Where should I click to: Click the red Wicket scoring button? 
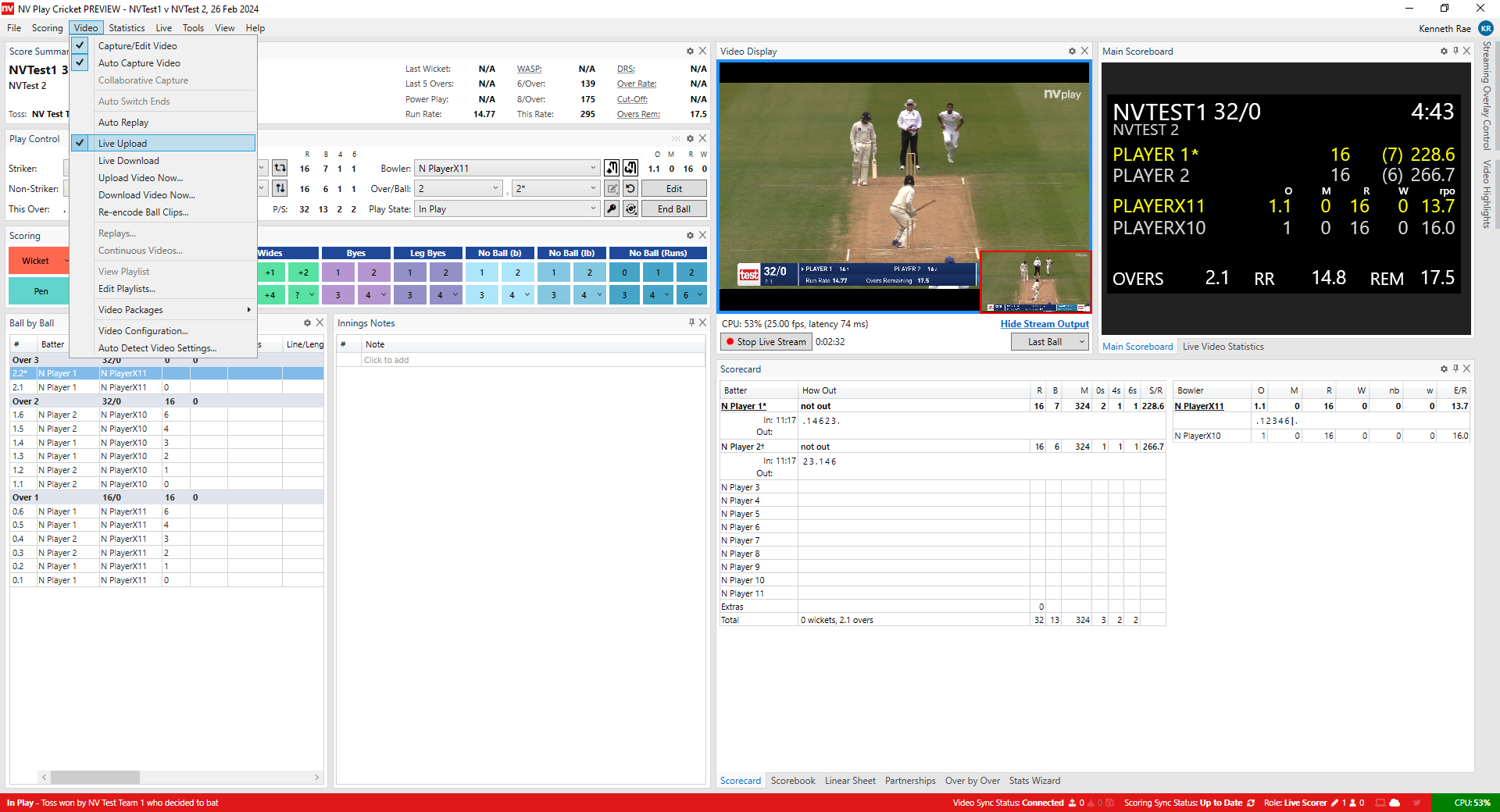(x=36, y=261)
